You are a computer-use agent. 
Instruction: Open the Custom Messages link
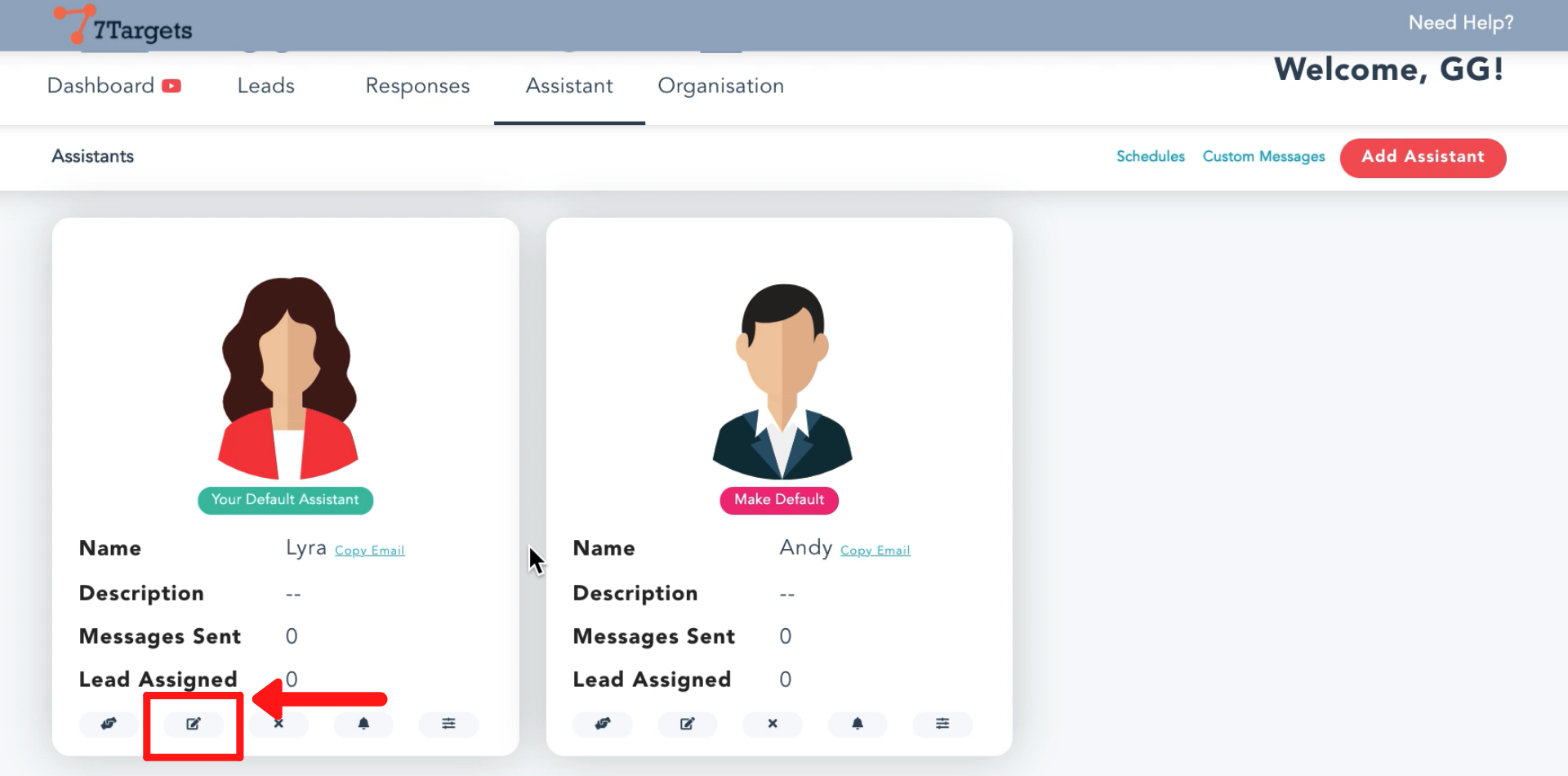coord(1263,156)
